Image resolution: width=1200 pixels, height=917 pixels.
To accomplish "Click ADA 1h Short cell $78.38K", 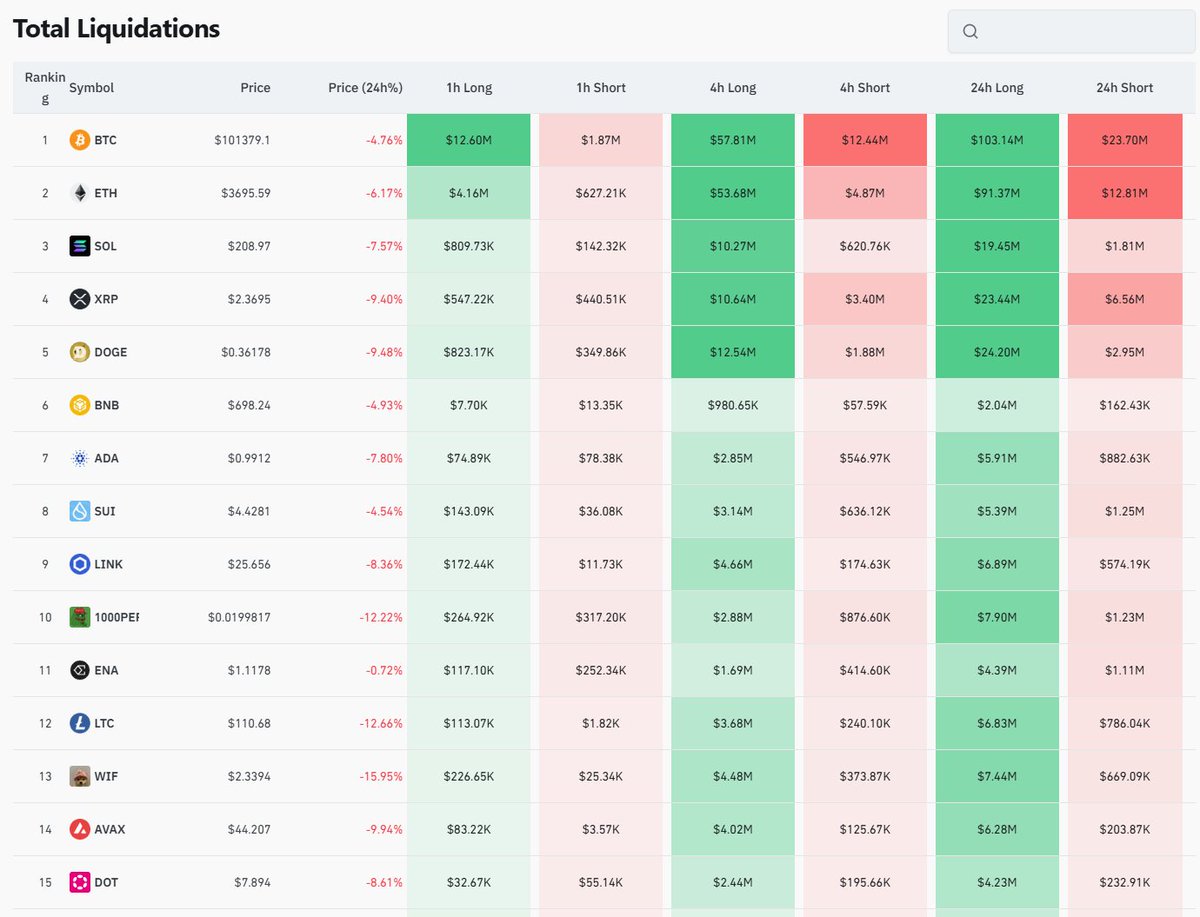I will point(601,458).
